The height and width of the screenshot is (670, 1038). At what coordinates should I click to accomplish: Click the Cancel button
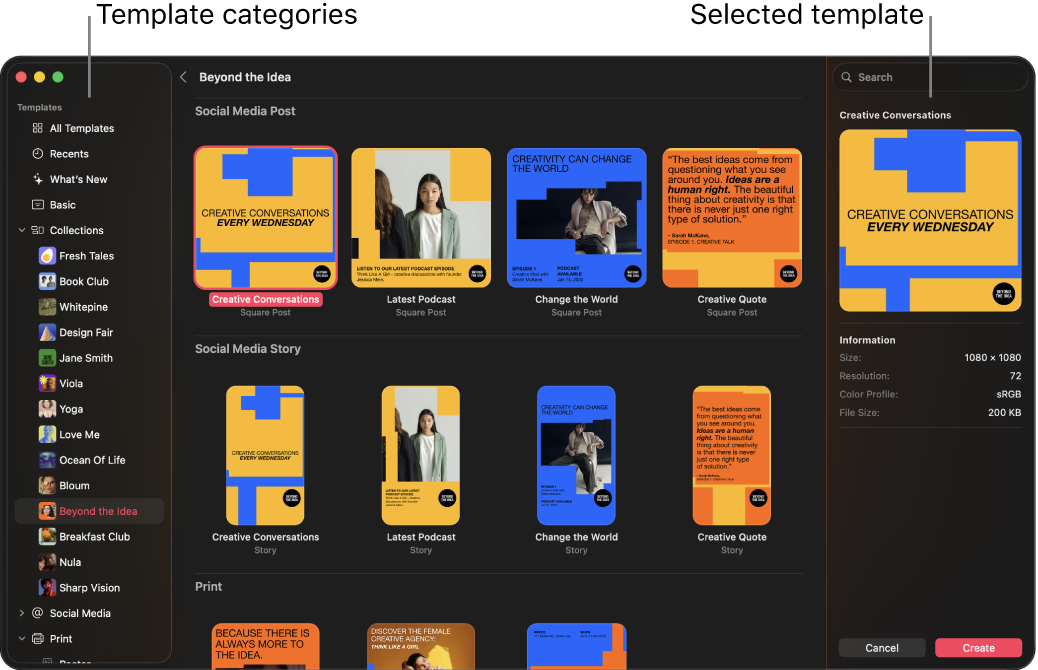881,648
